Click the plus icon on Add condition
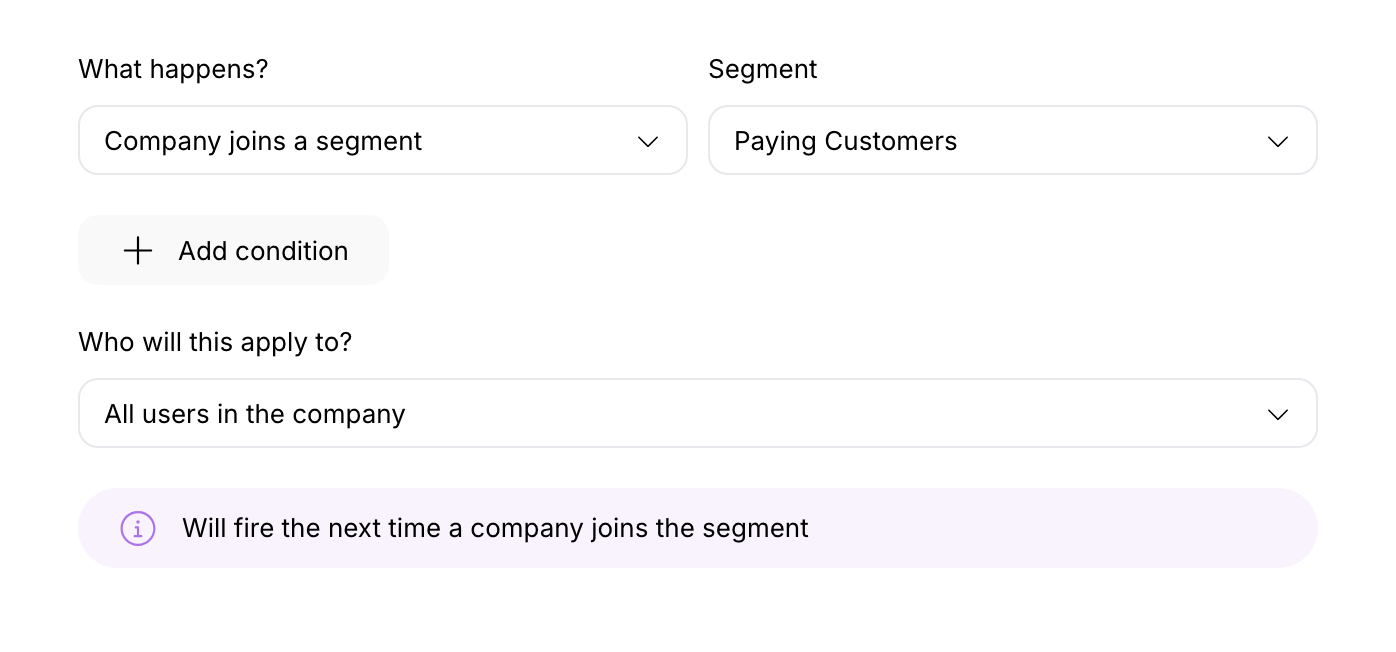 pos(137,250)
